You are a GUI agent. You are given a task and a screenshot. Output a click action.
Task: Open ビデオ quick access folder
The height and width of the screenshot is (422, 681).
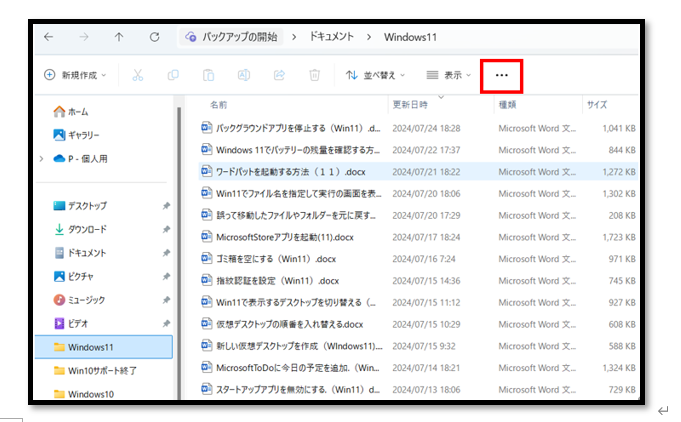click(x=71, y=323)
